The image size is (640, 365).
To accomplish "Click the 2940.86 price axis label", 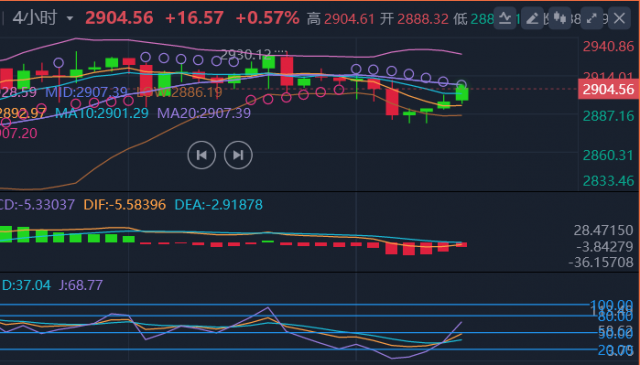I will pyautogui.click(x=608, y=47).
